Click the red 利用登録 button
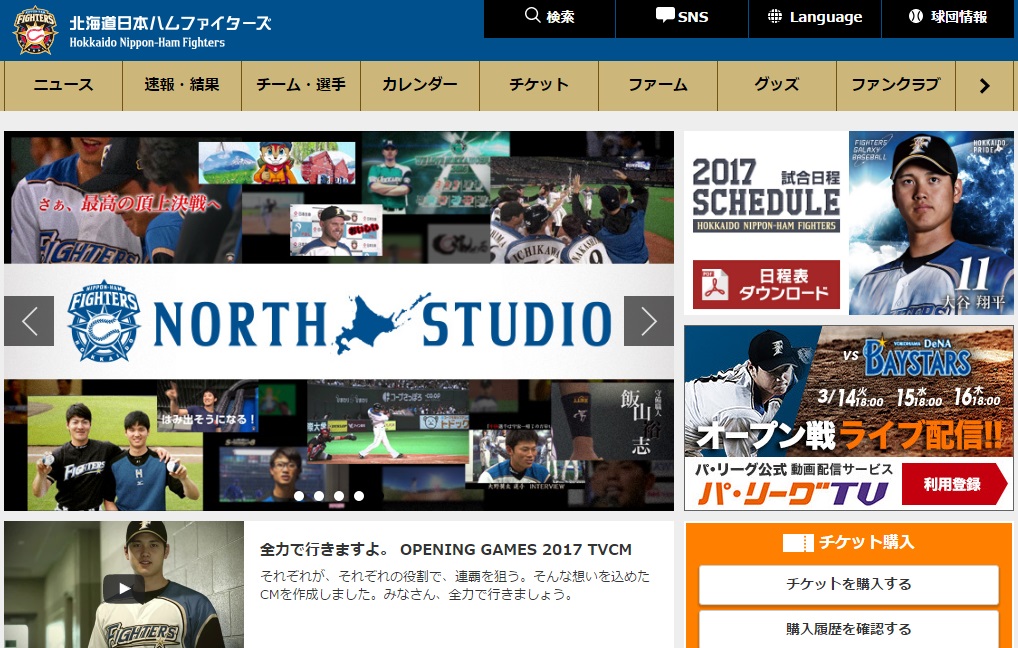This screenshot has width=1018, height=648. tap(954, 484)
